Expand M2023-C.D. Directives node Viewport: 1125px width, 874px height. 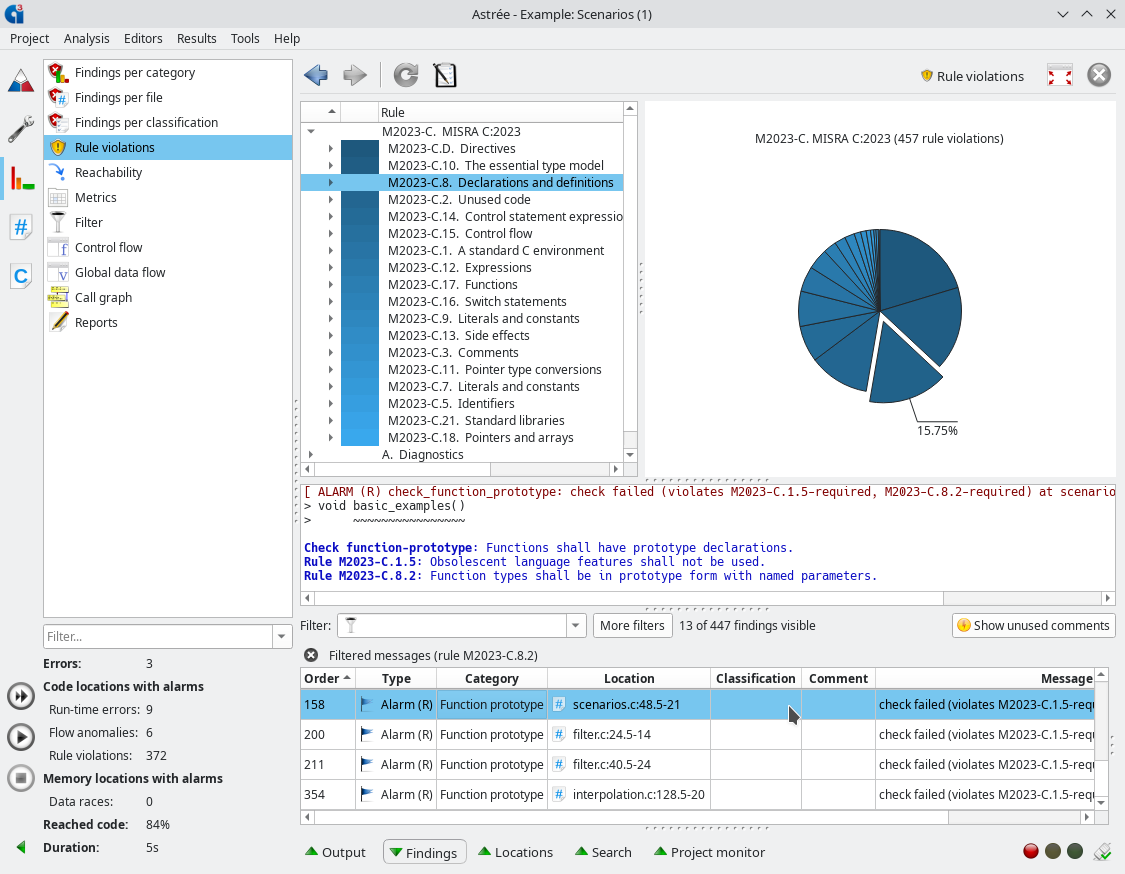(x=330, y=149)
